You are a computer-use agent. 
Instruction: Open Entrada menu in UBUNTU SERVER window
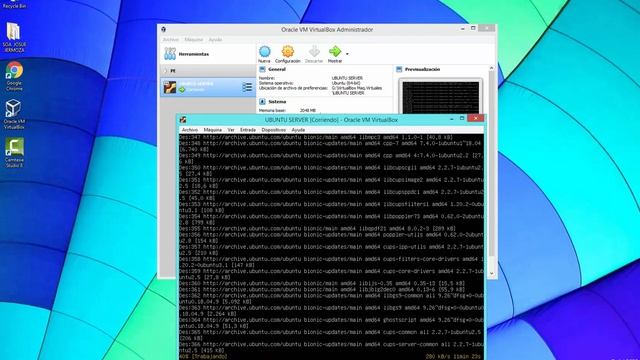pos(248,130)
